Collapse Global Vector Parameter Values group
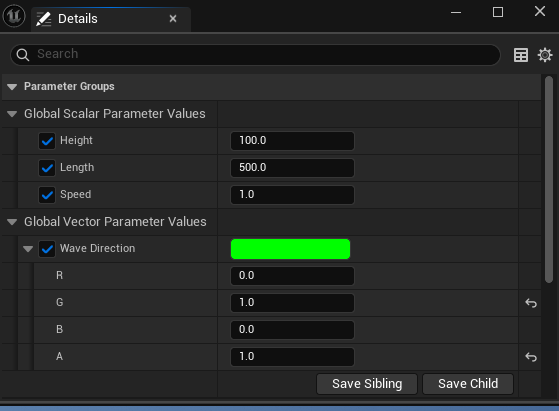The width and height of the screenshot is (559, 411). pos(12,222)
